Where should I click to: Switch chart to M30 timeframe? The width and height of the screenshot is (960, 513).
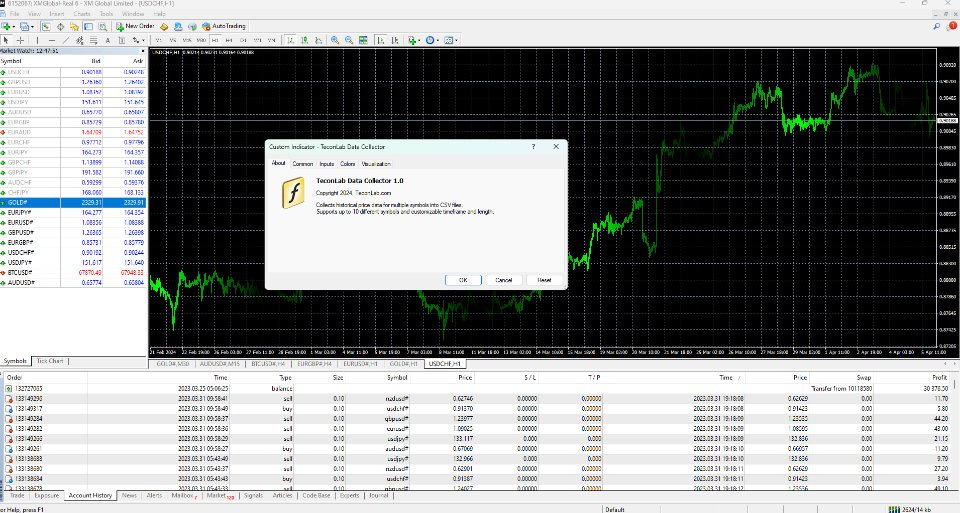point(201,40)
